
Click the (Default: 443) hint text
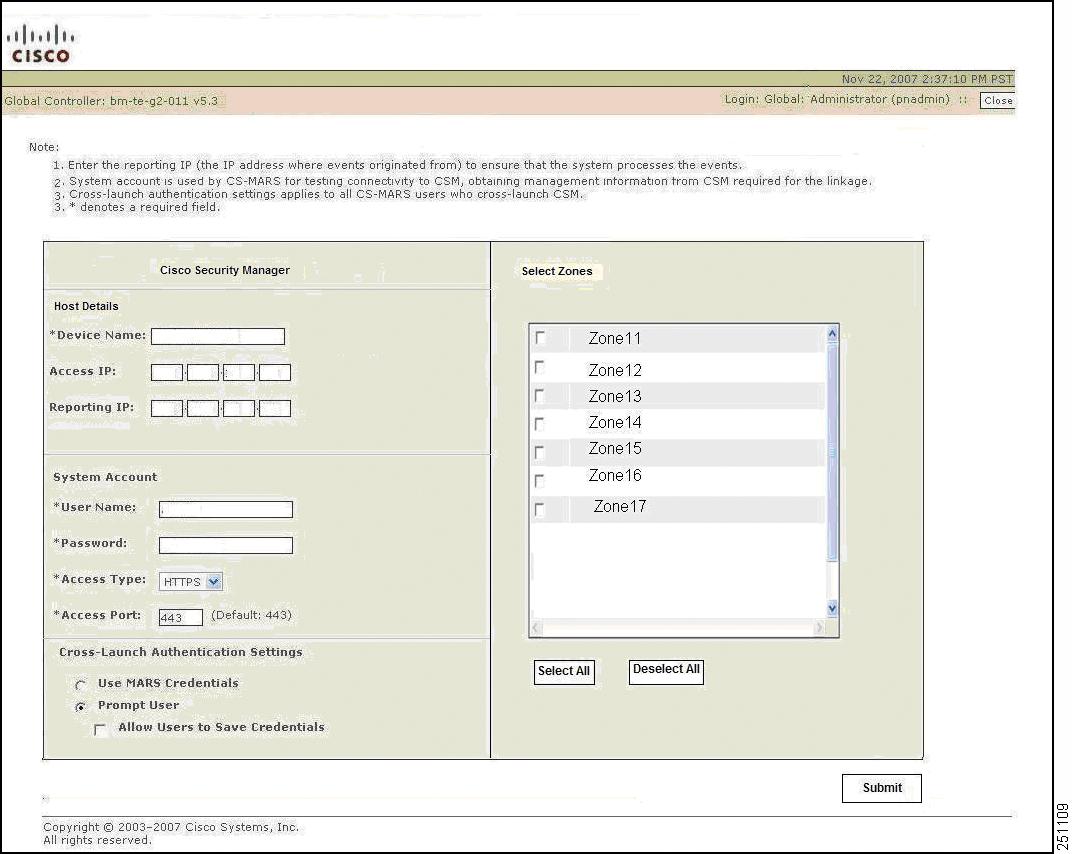pyautogui.click(x=251, y=615)
